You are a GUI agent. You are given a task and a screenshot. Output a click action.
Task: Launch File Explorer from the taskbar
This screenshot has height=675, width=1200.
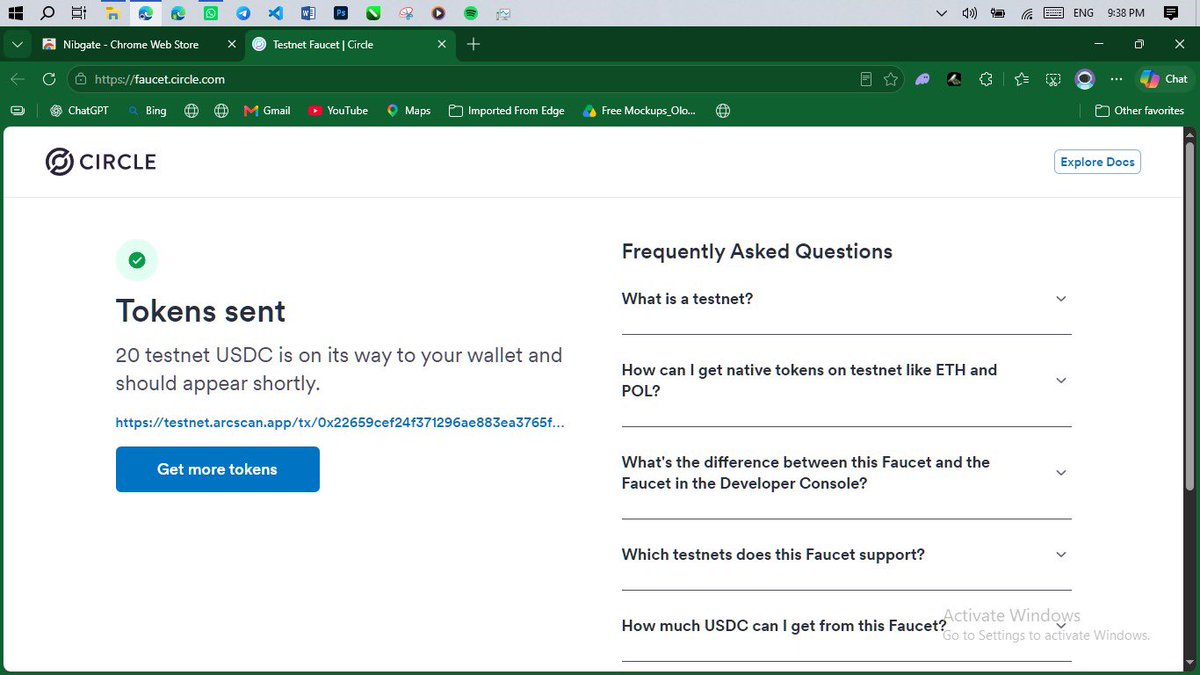tap(113, 13)
